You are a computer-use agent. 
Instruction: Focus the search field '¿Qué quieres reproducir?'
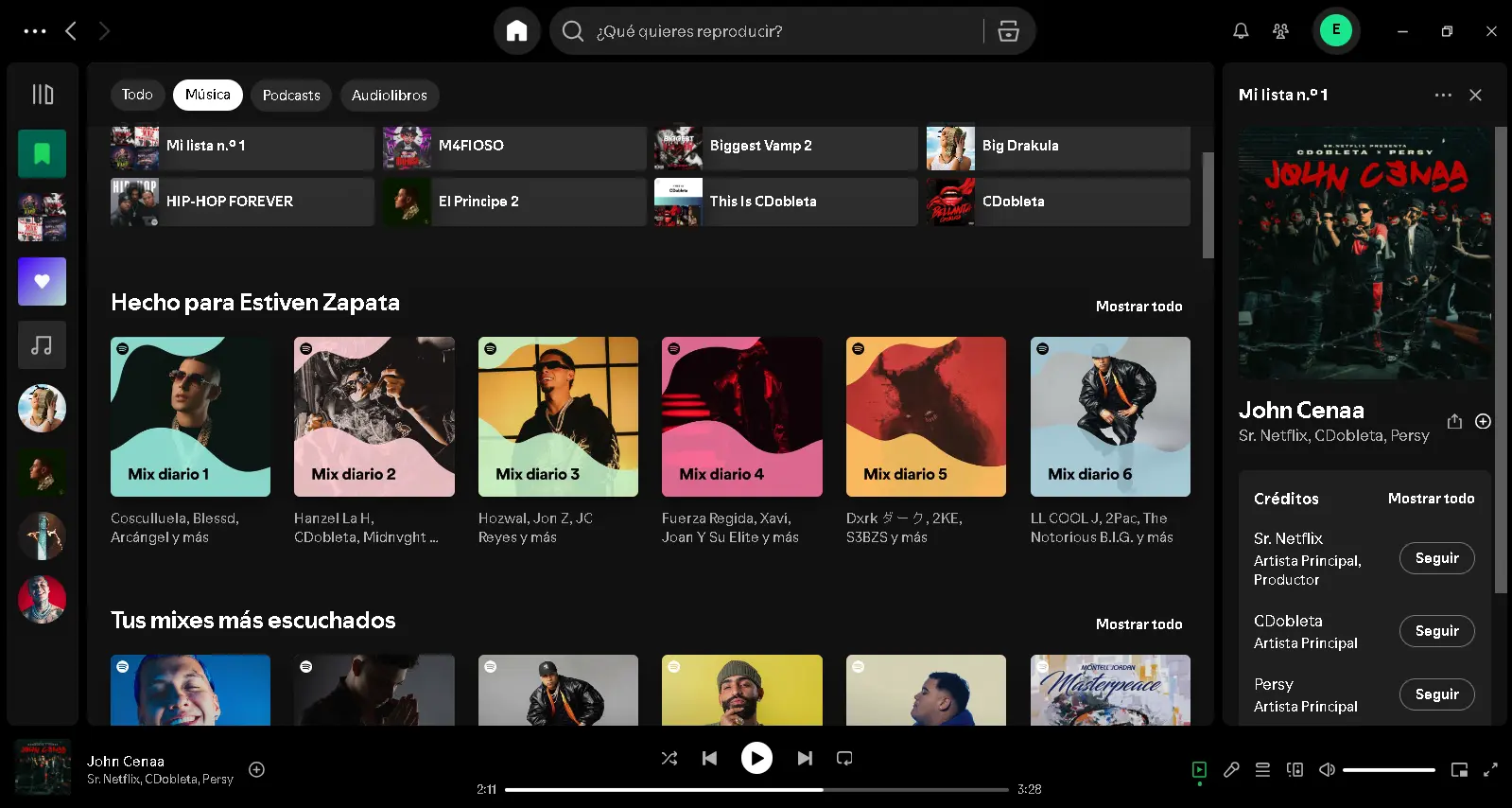[766, 31]
